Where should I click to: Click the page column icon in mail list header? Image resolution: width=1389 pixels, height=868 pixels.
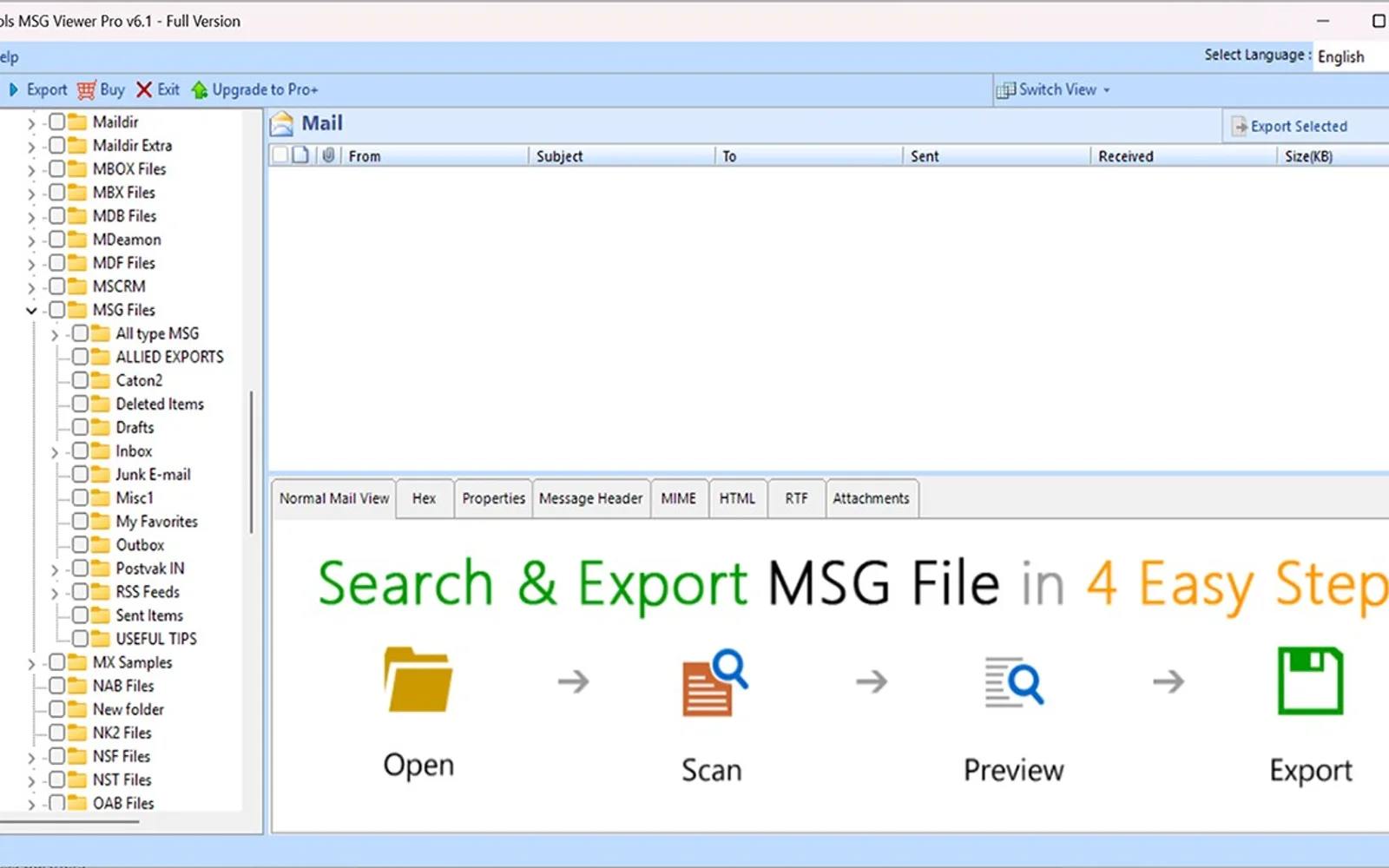pyautogui.click(x=301, y=155)
